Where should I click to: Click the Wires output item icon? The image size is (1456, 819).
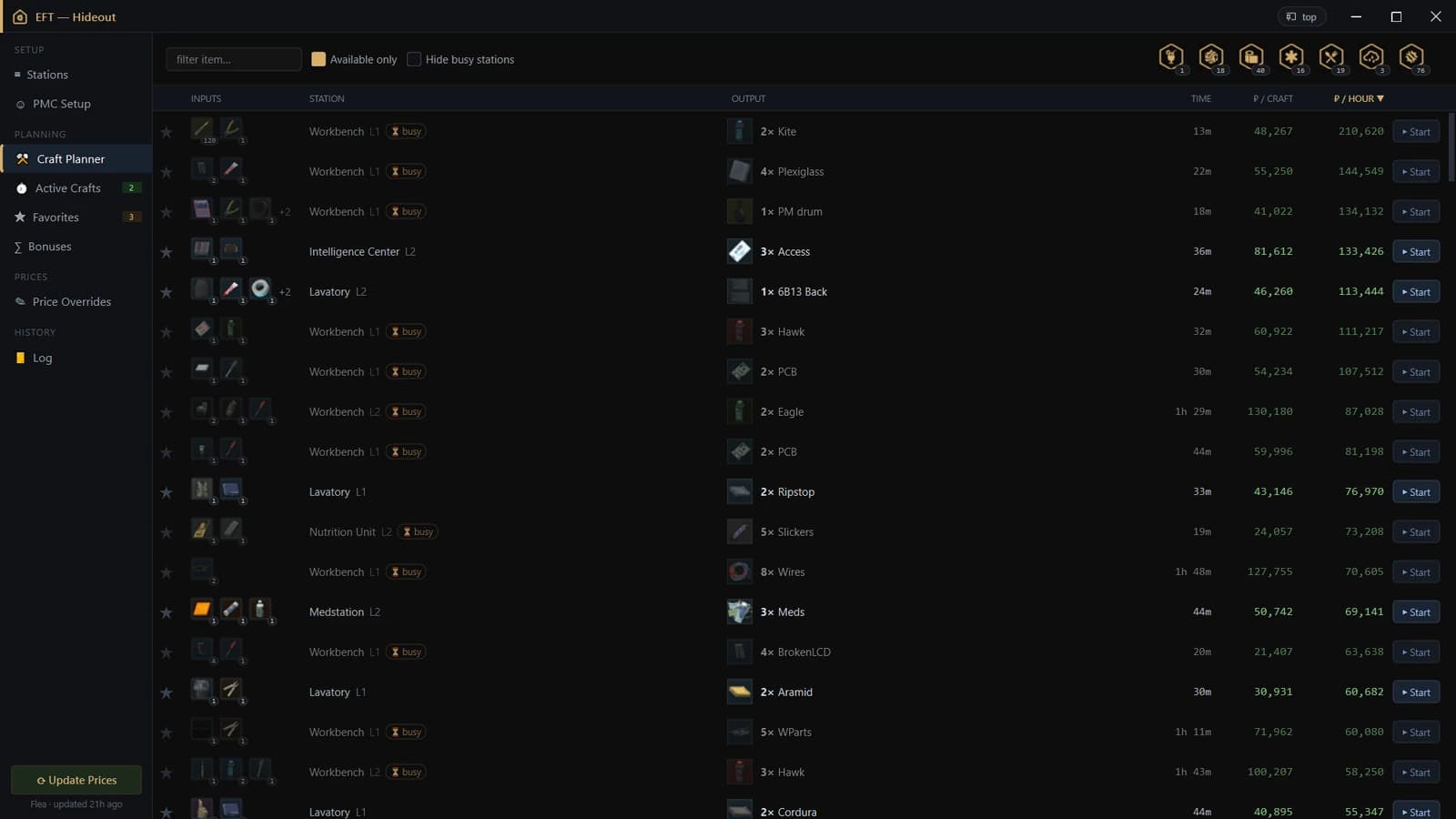pyautogui.click(x=740, y=571)
